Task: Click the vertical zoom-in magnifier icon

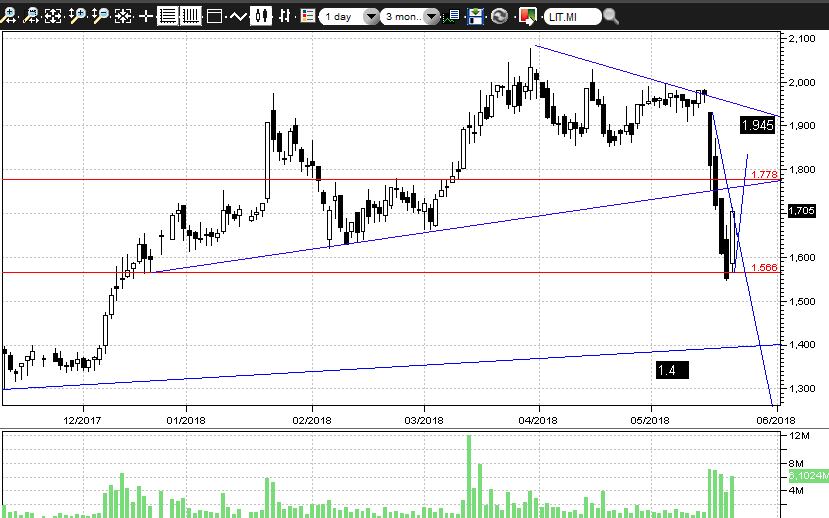Action: [x=78, y=16]
